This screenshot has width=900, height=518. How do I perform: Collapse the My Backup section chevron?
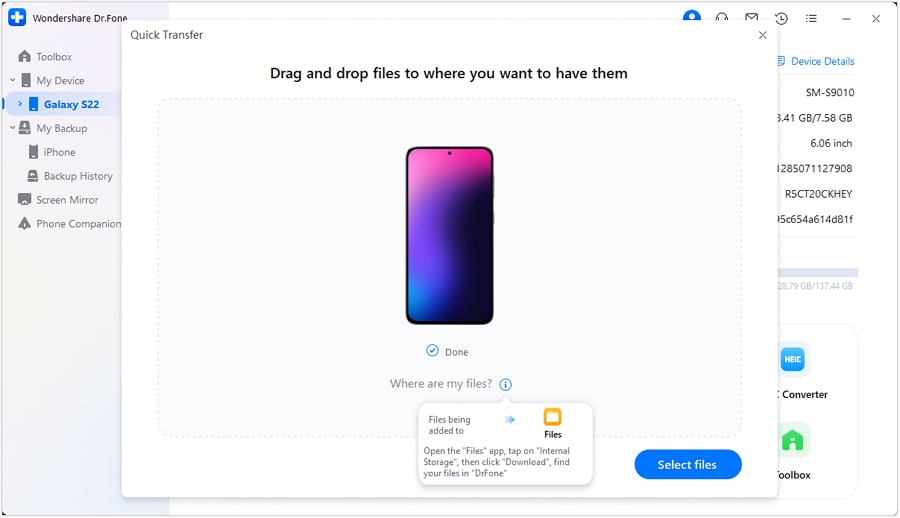pos(13,128)
